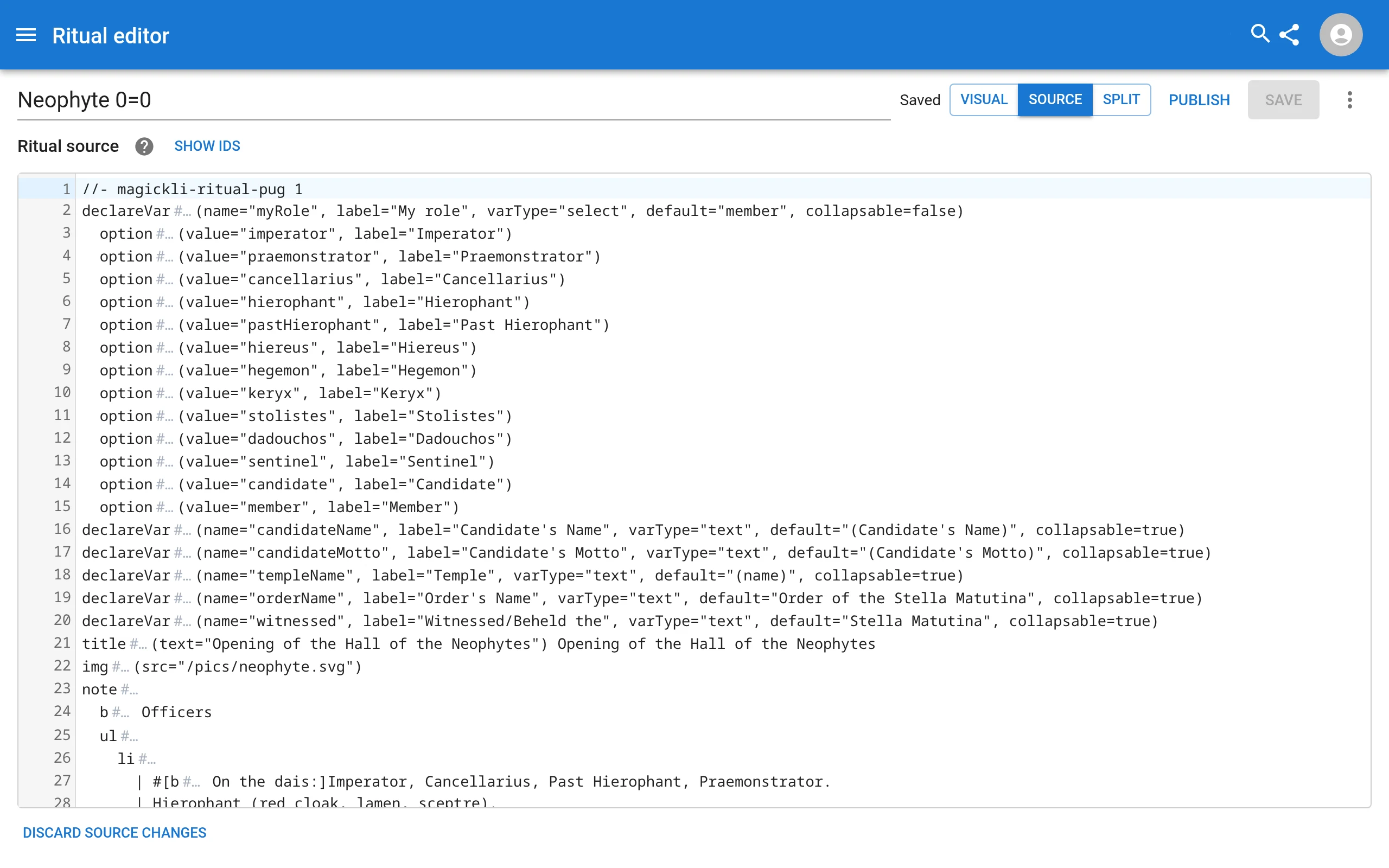Image resolution: width=1389 pixels, height=868 pixels.
Task: Click label="Sentinel" on line 13
Action: point(415,462)
